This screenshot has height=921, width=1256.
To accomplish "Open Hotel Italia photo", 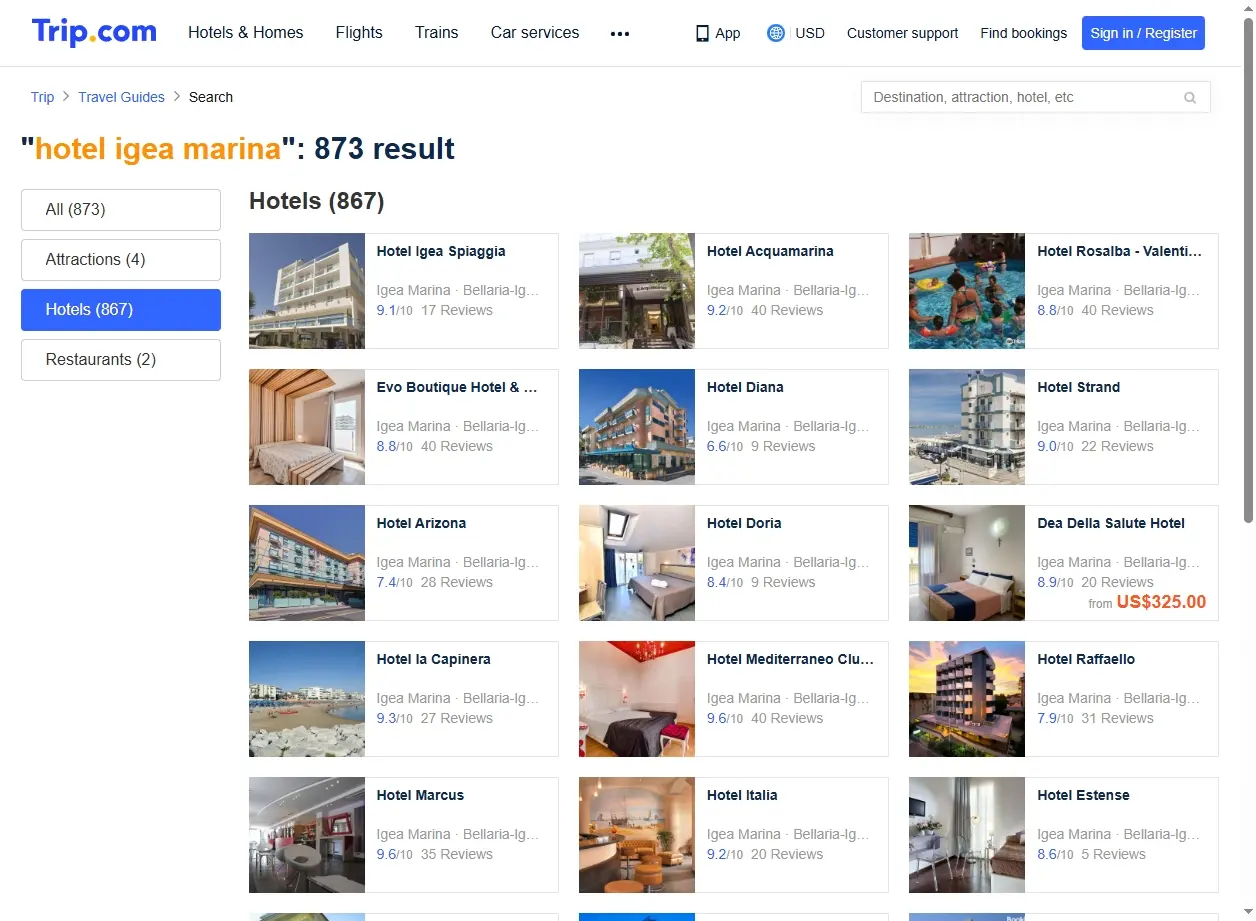I will pyautogui.click(x=637, y=835).
